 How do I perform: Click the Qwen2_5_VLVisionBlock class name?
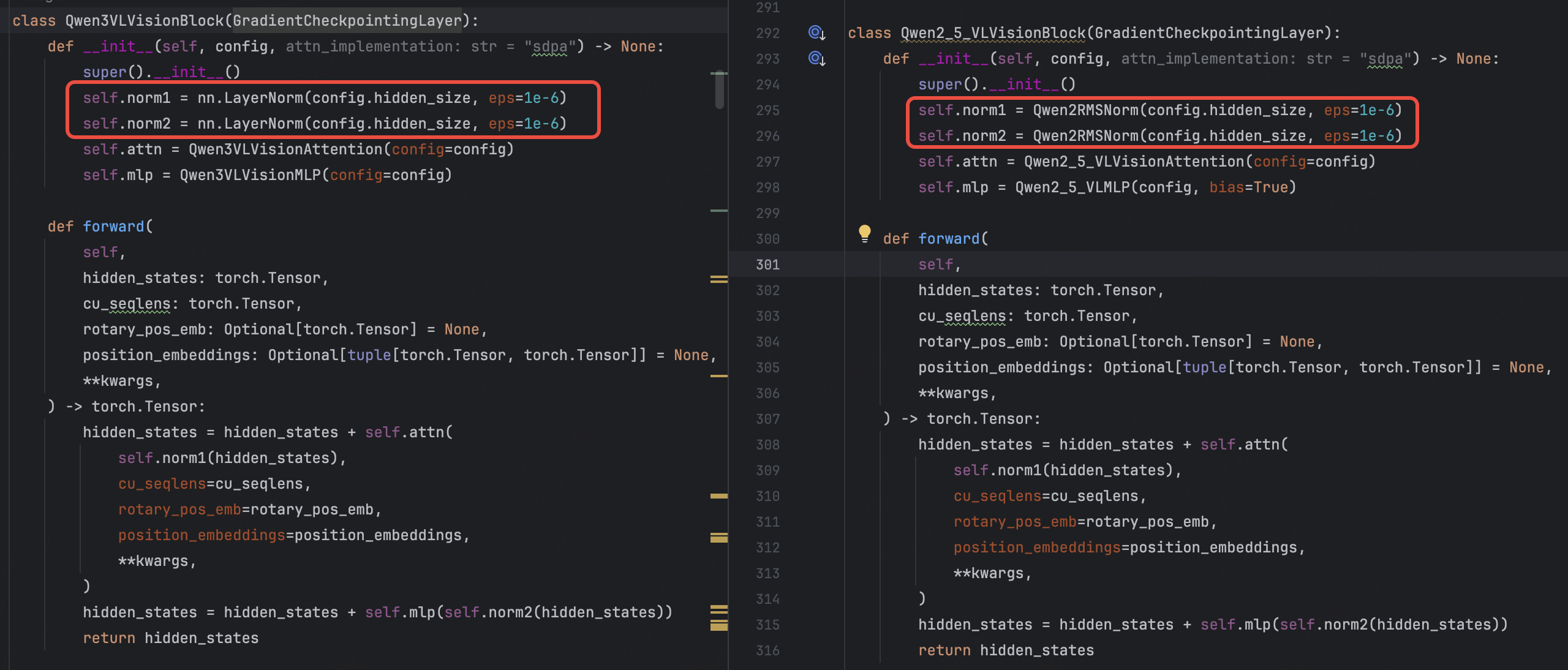click(992, 33)
